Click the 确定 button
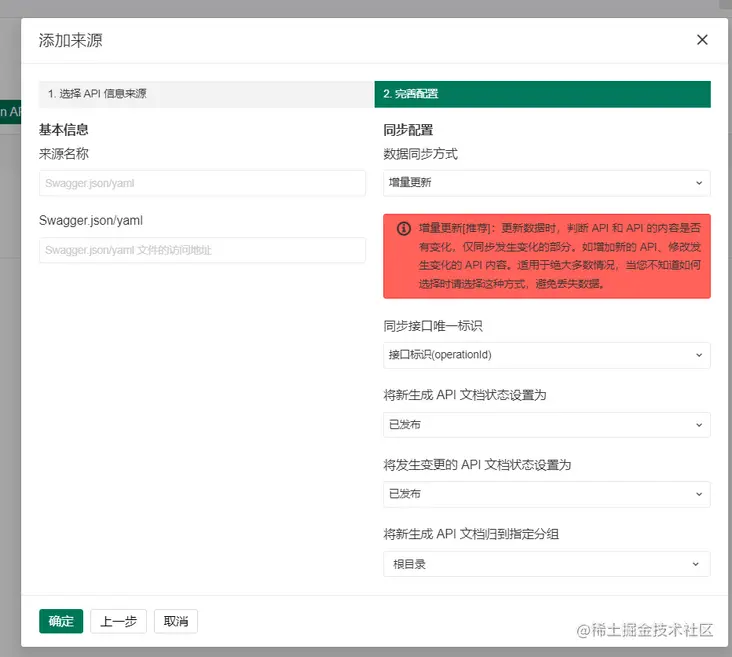732x657 pixels. tap(61, 621)
